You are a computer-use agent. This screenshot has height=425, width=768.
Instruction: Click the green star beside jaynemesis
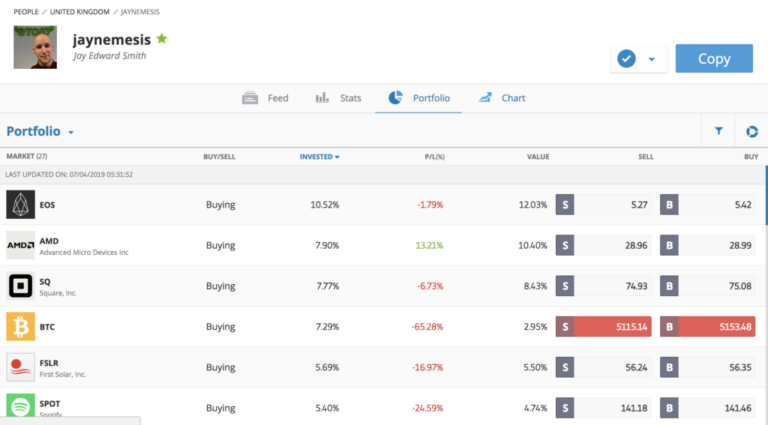coord(162,38)
